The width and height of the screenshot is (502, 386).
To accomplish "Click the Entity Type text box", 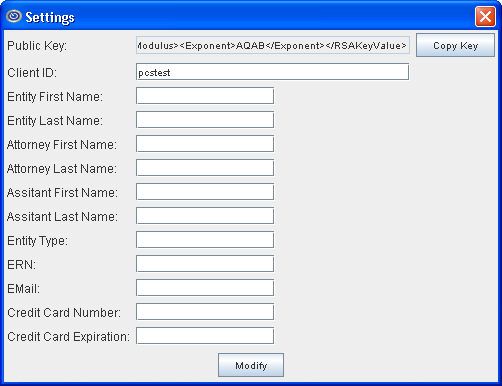I will coord(205,240).
